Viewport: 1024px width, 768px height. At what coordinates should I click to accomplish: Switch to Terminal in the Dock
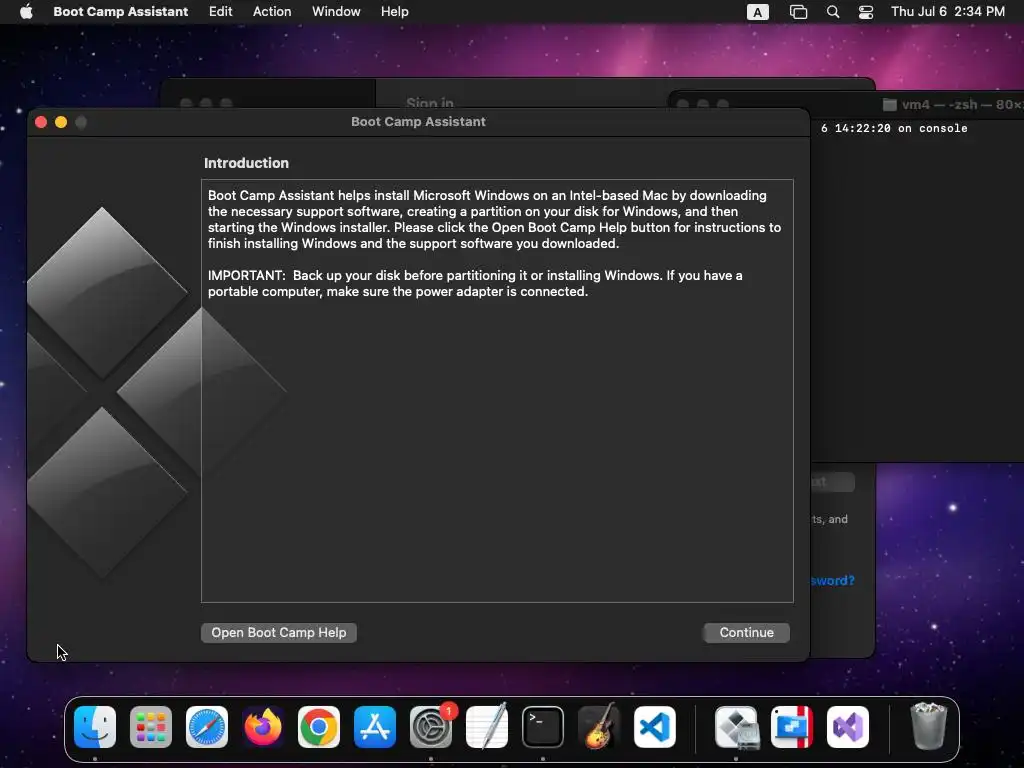point(543,727)
